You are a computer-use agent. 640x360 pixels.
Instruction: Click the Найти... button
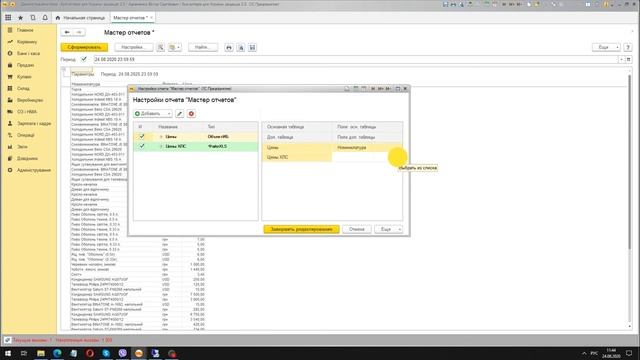[203, 47]
